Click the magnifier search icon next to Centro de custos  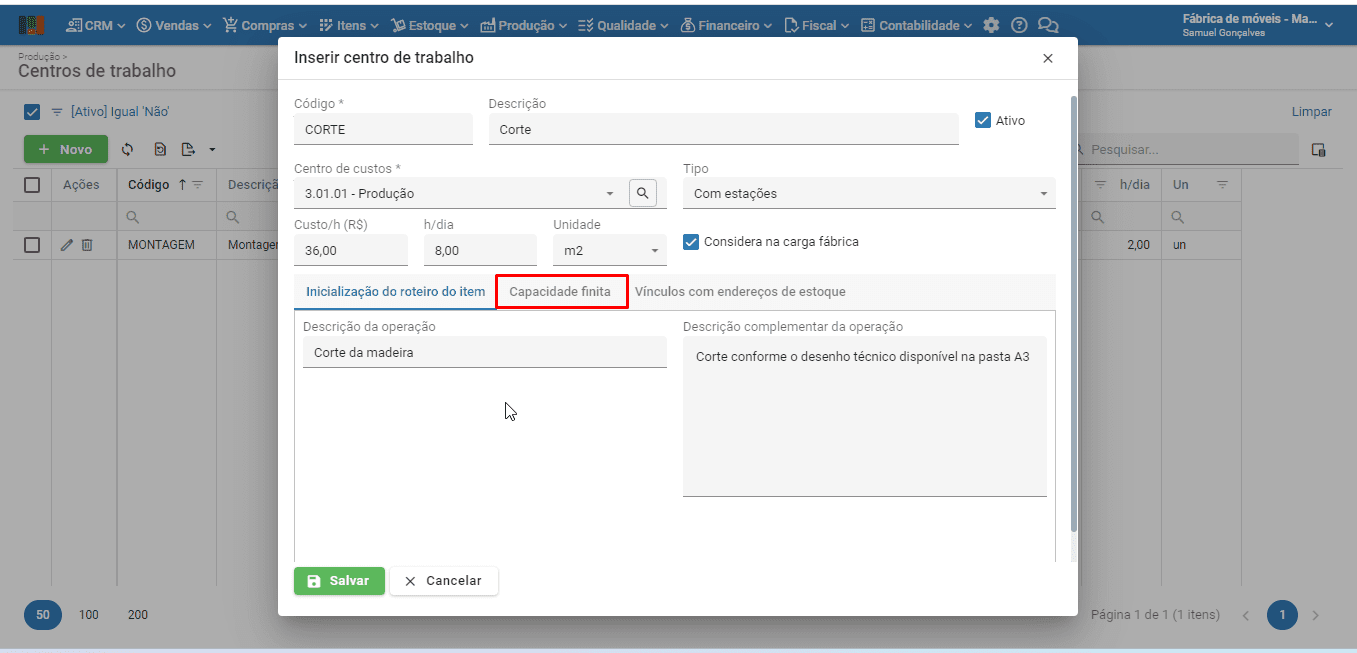click(x=643, y=193)
